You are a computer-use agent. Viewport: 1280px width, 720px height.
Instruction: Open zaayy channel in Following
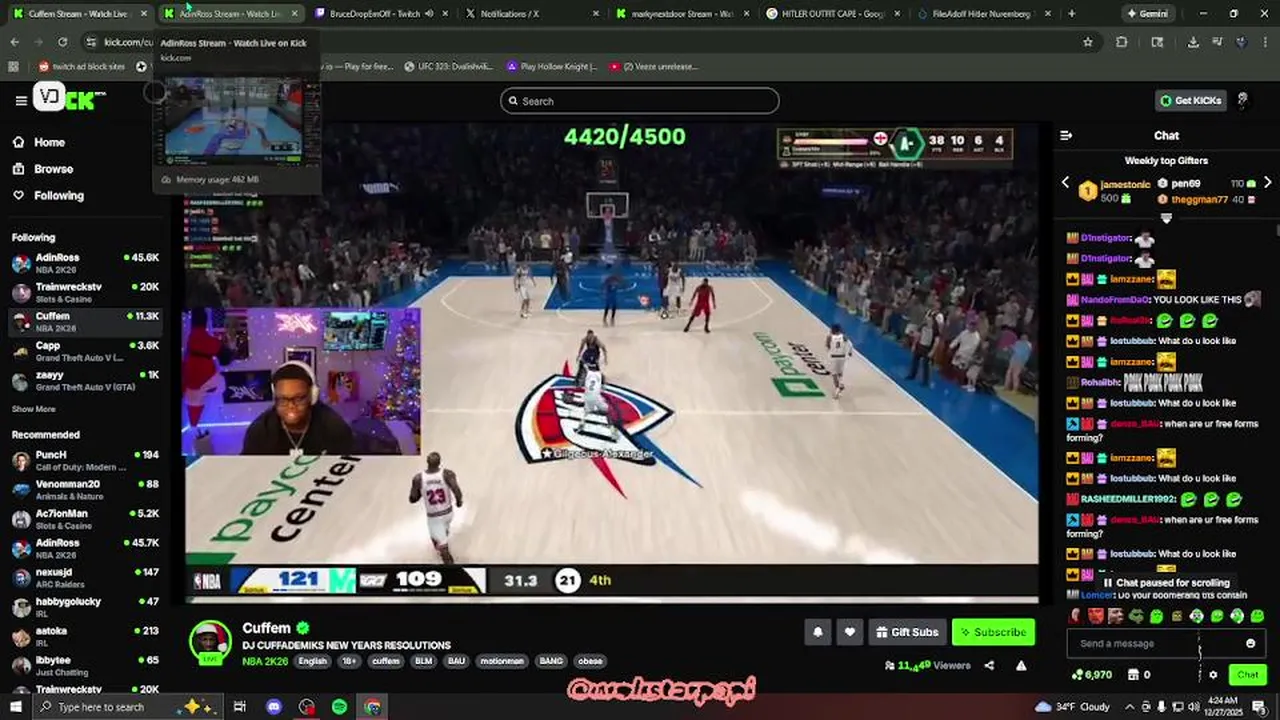86,380
